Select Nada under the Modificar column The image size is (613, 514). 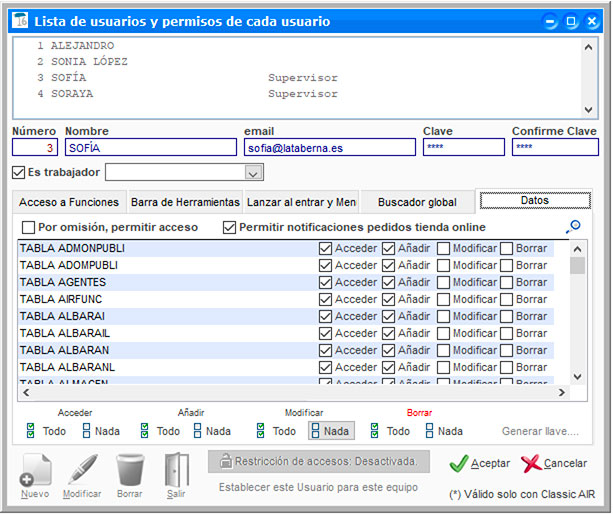tap(331, 431)
